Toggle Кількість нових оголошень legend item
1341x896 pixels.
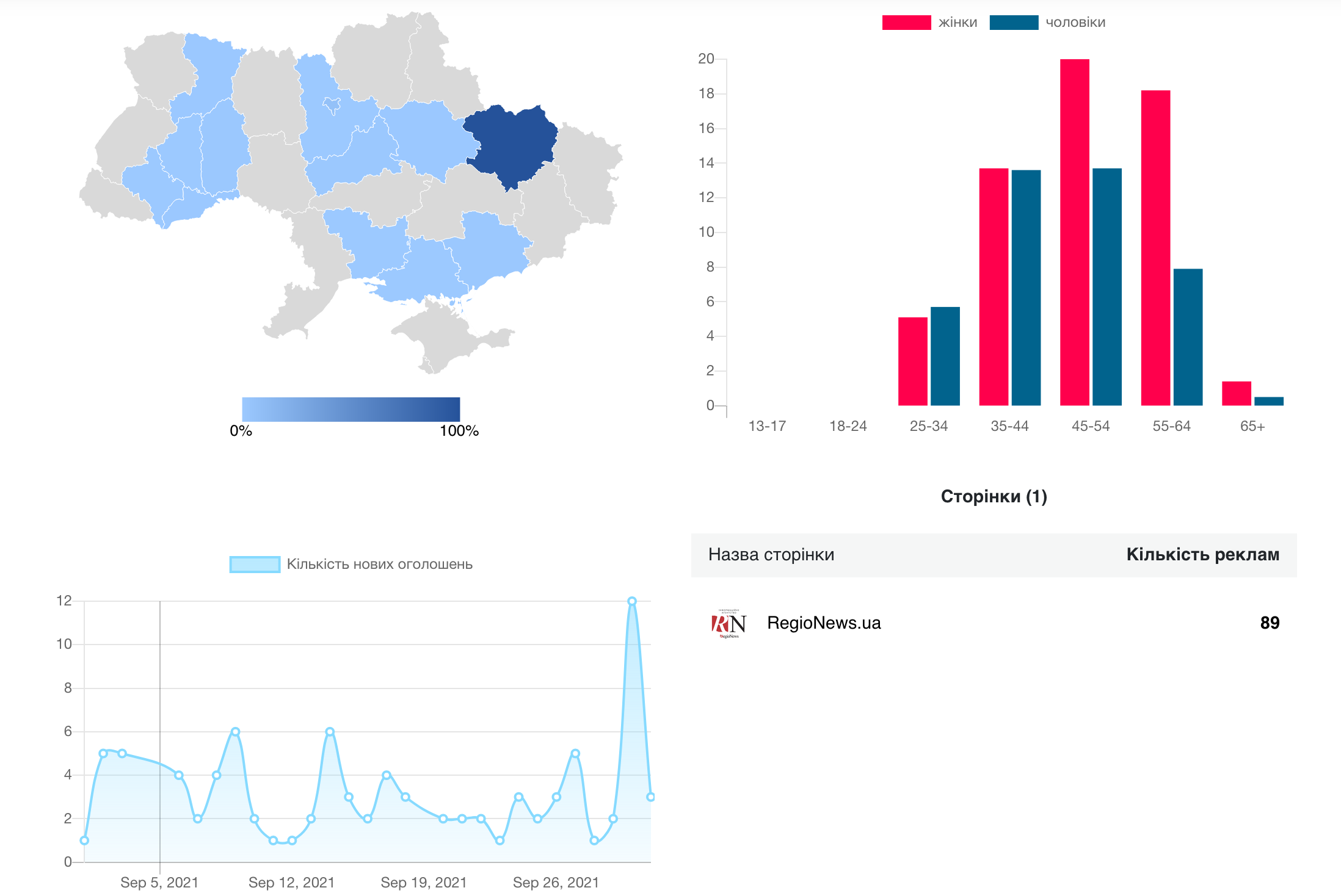click(379, 564)
